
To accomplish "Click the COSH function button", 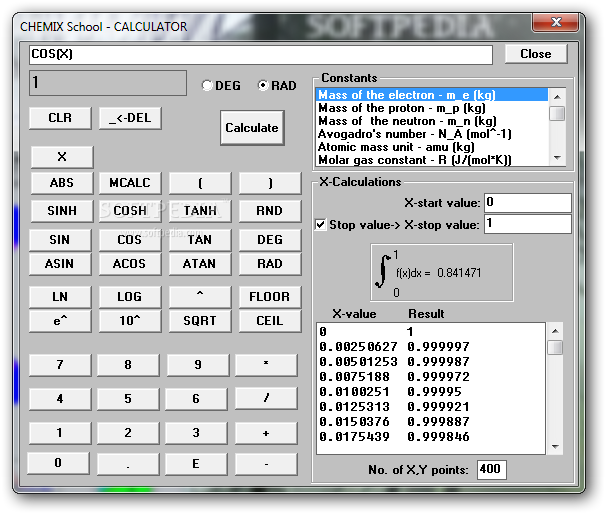I will coord(130,211).
